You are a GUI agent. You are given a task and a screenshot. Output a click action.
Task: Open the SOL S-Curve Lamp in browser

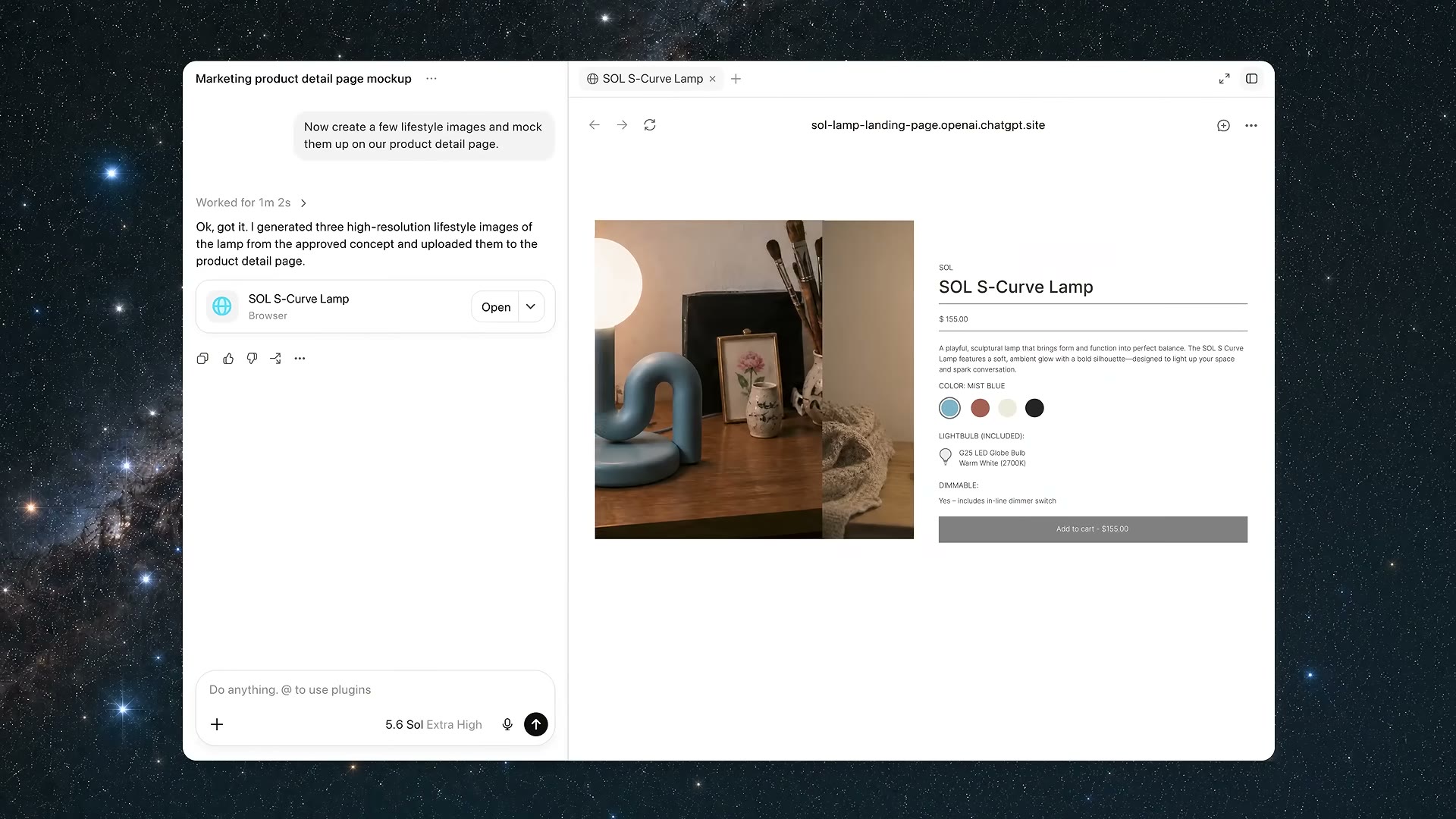coord(495,306)
